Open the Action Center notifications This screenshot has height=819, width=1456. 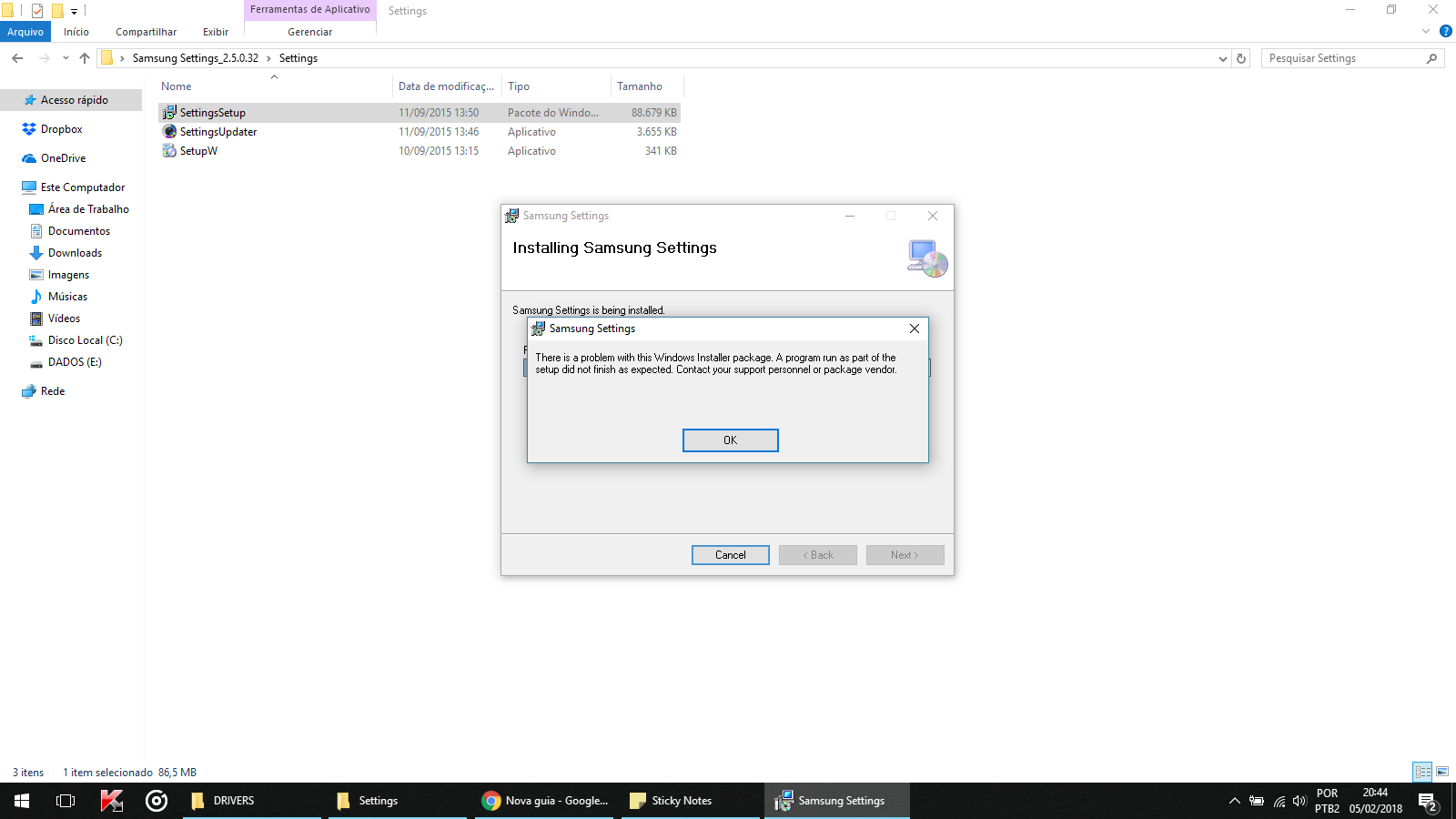tap(1428, 802)
